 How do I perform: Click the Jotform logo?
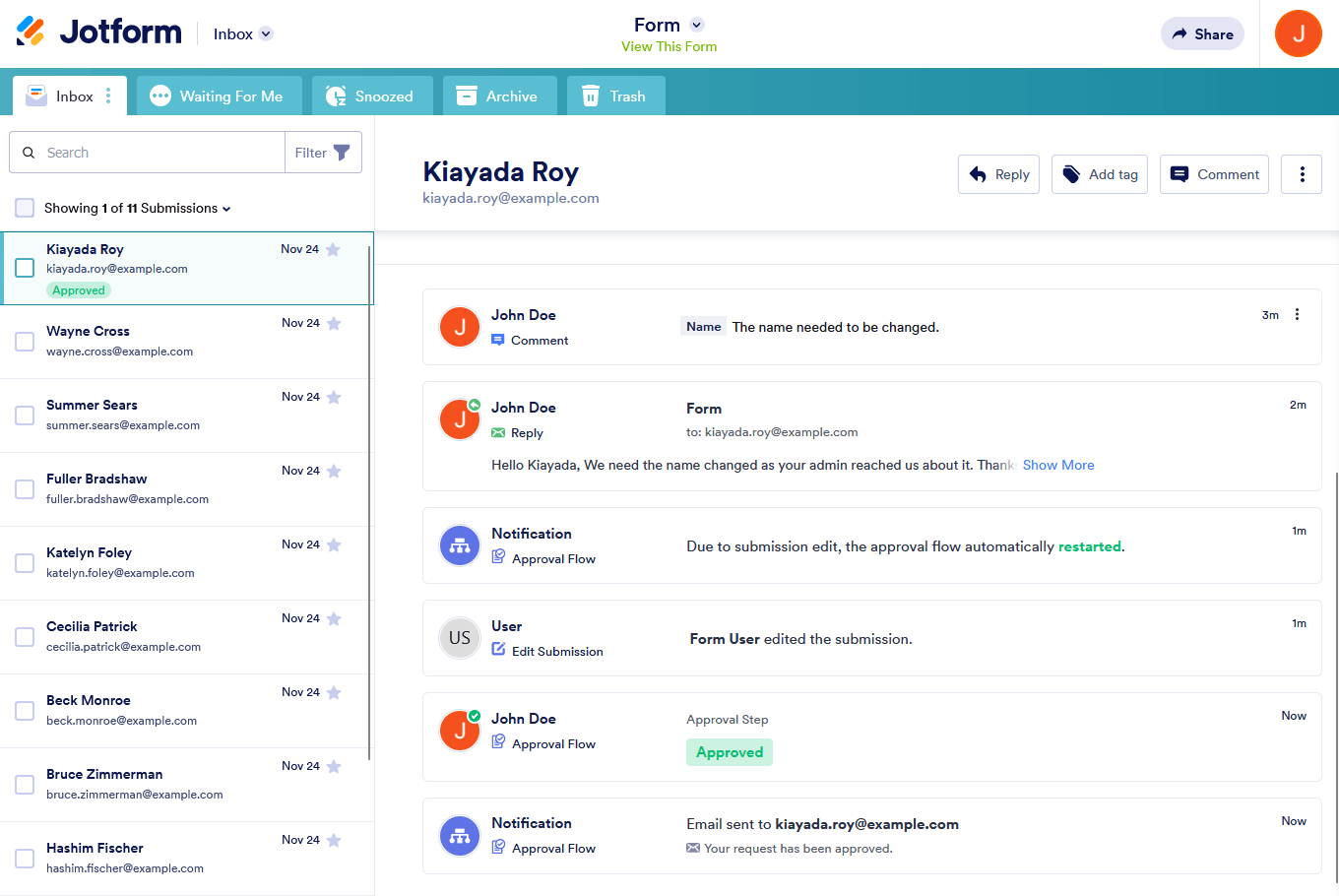99,32
